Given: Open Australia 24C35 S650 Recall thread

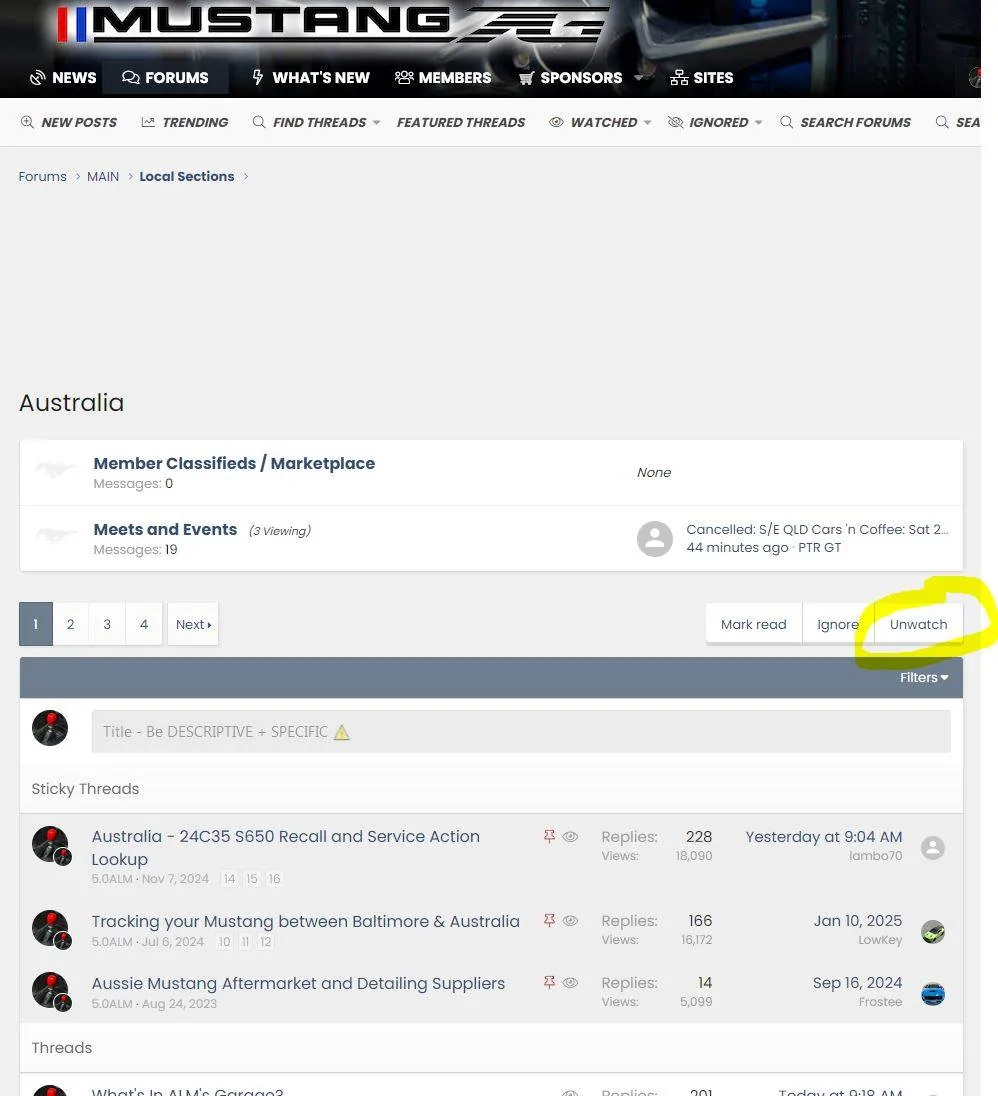Looking at the screenshot, I should [286, 848].
